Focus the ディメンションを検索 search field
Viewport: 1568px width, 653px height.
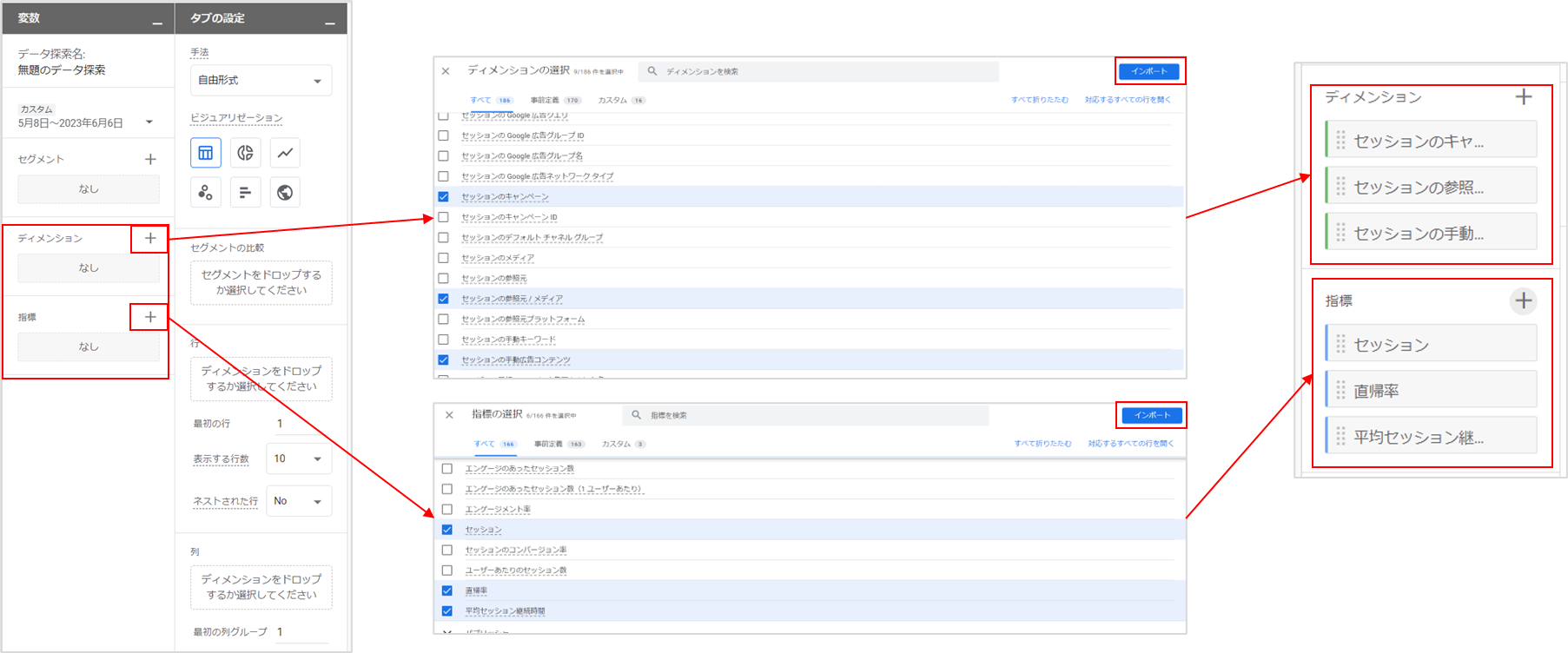[x=818, y=71]
